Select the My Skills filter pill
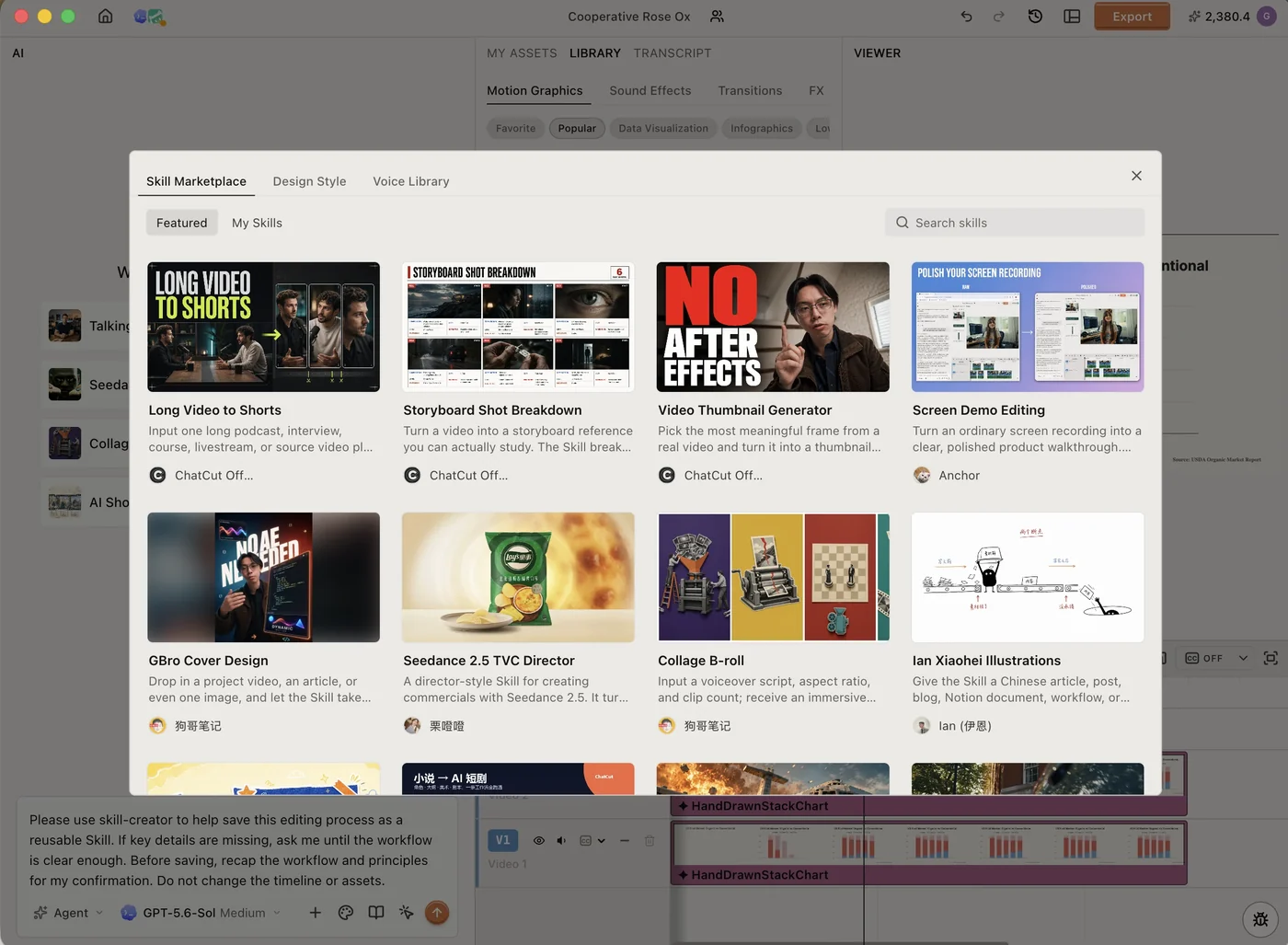Viewport: 1288px width, 945px height. point(257,223)
